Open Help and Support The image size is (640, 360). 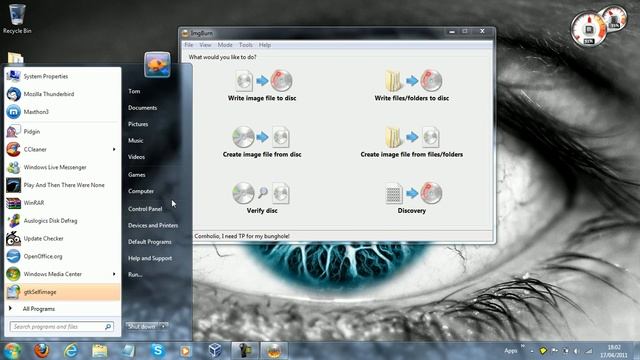point(150,258)
